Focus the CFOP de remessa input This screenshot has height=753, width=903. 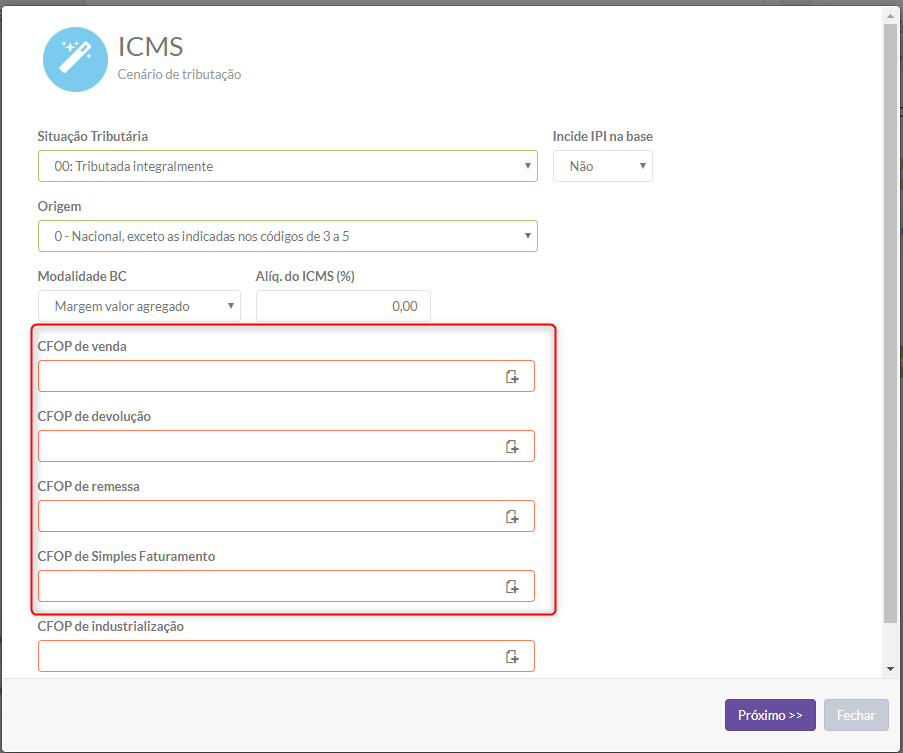pos(286,516)
